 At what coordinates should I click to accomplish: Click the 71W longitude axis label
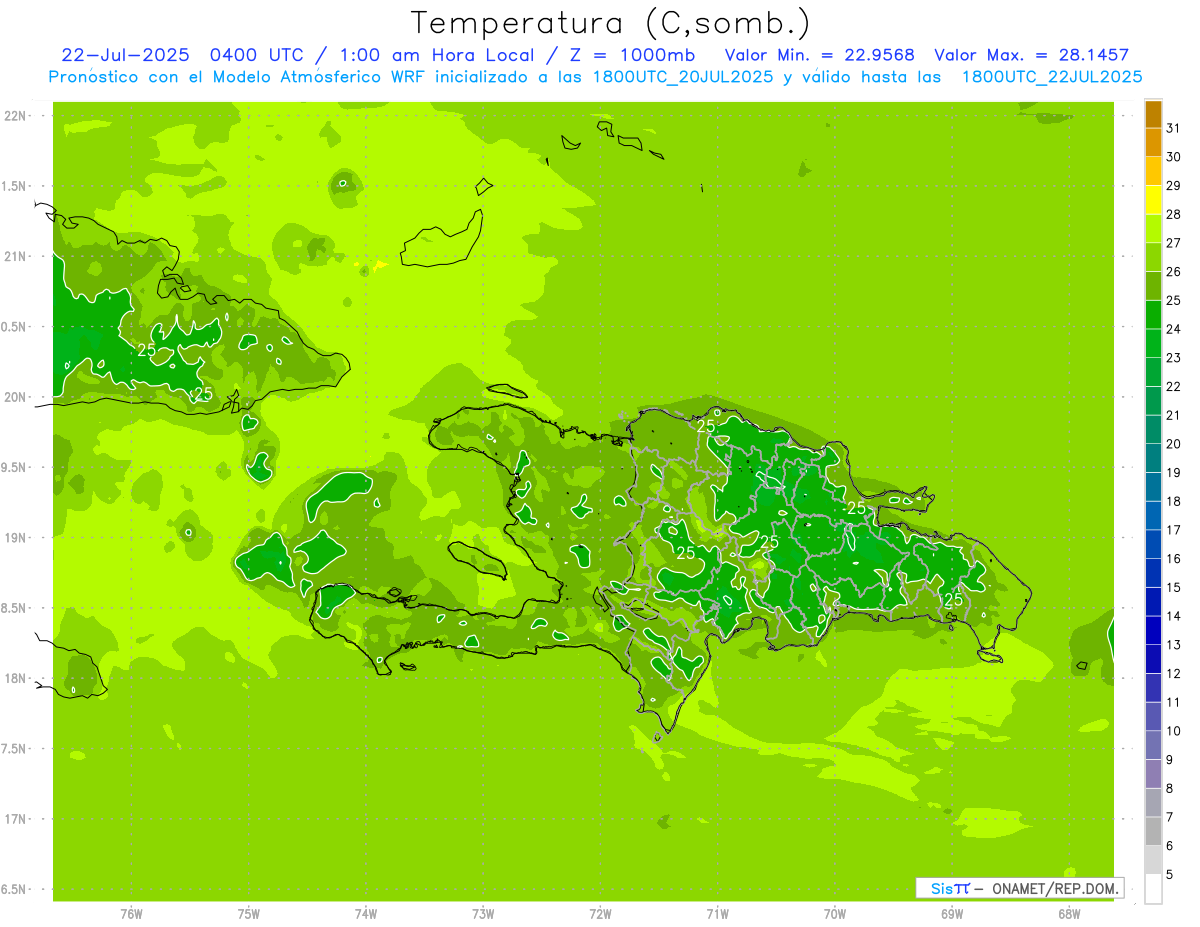717,913
